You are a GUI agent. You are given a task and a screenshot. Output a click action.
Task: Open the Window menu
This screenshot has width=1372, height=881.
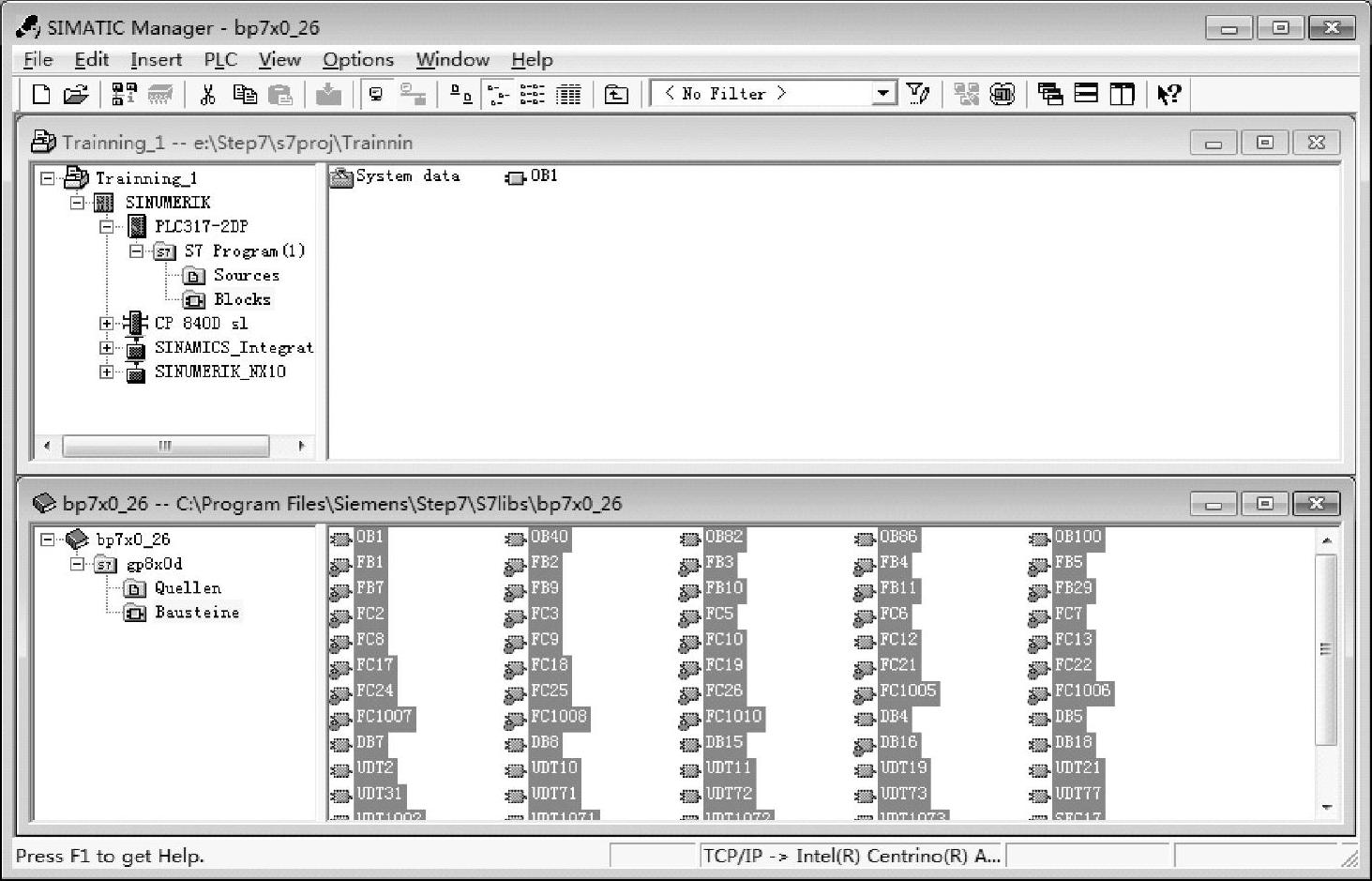tap(453, 60)
